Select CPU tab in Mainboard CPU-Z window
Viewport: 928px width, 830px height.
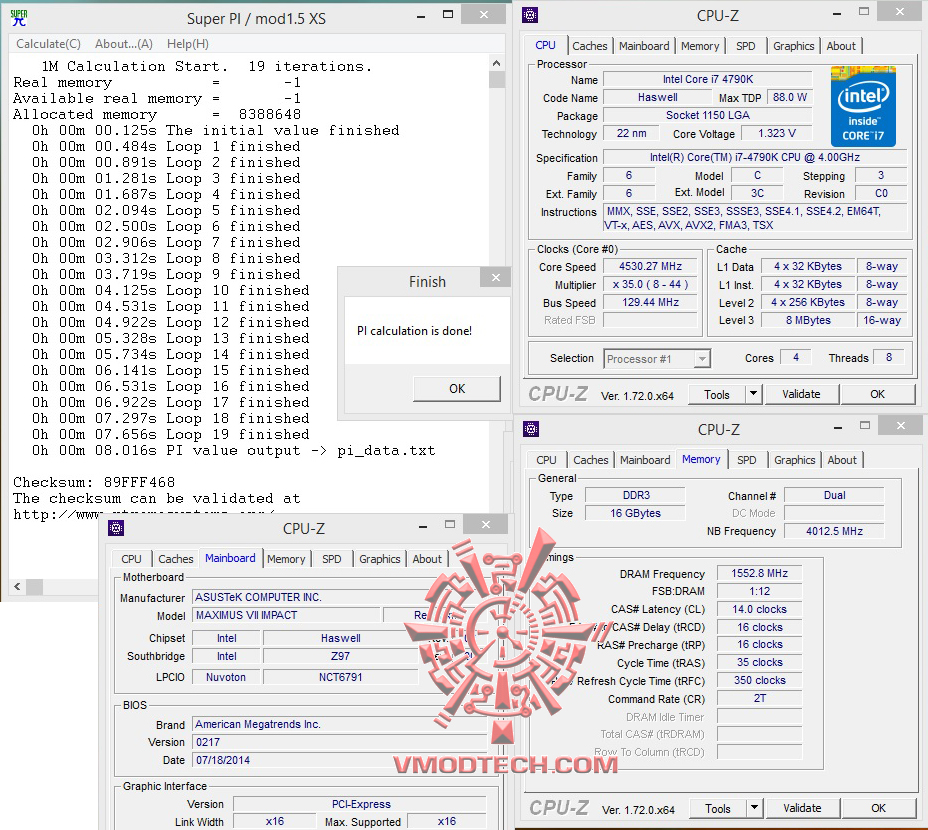coord(131,559)
